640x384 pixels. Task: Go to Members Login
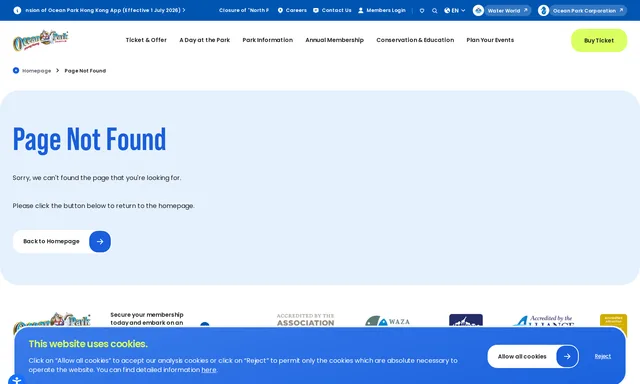[382, 10]
